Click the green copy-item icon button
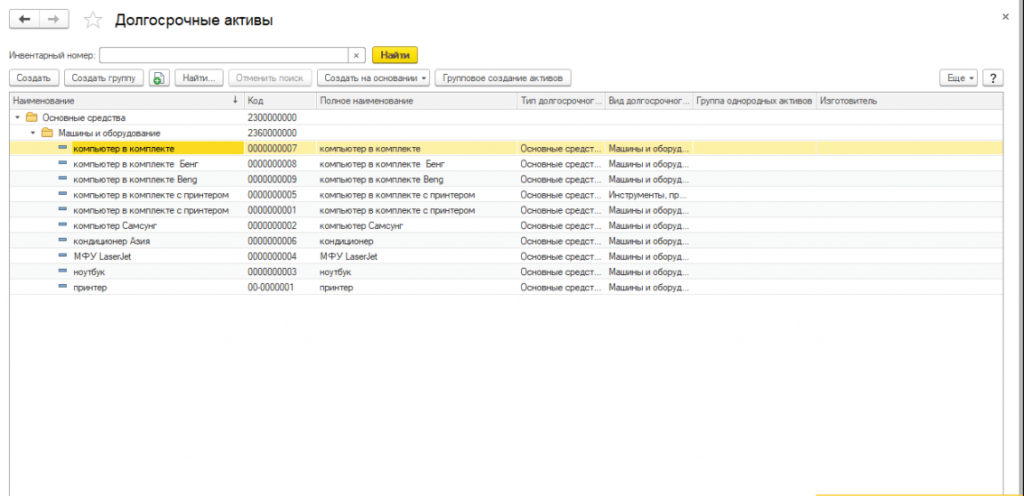 [x=159, y=77]
